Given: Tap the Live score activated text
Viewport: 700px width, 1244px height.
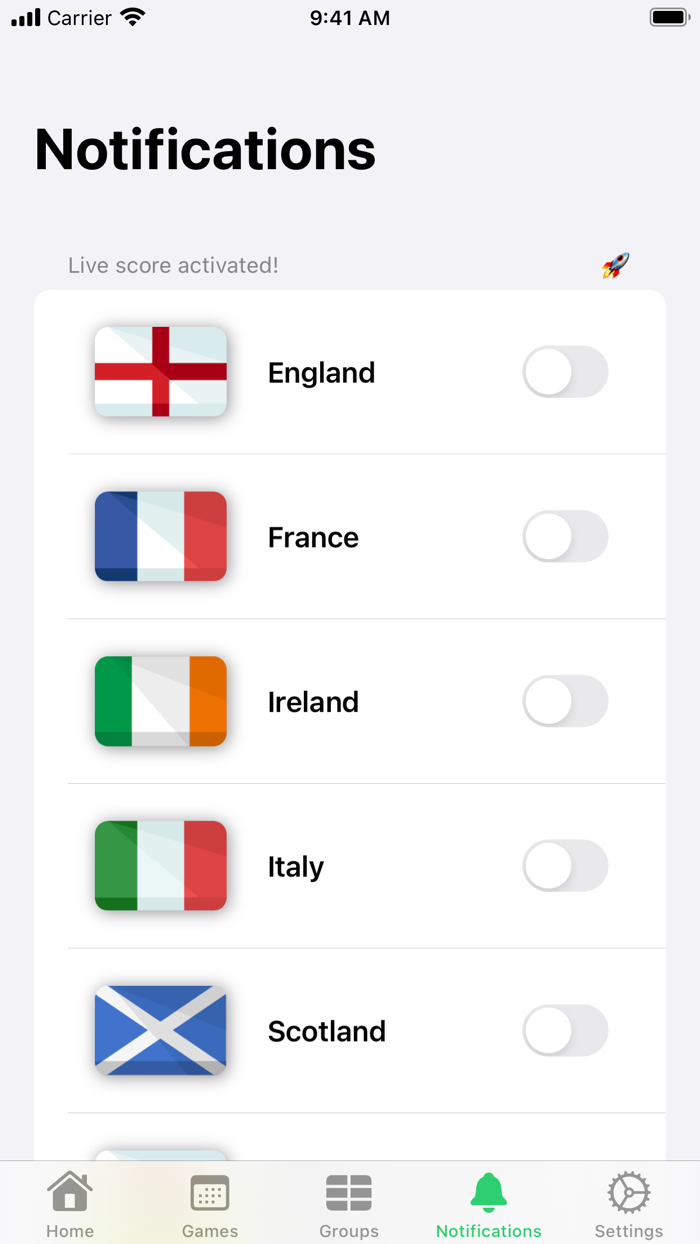Looking at the screenshot, I should click(173, 265).
